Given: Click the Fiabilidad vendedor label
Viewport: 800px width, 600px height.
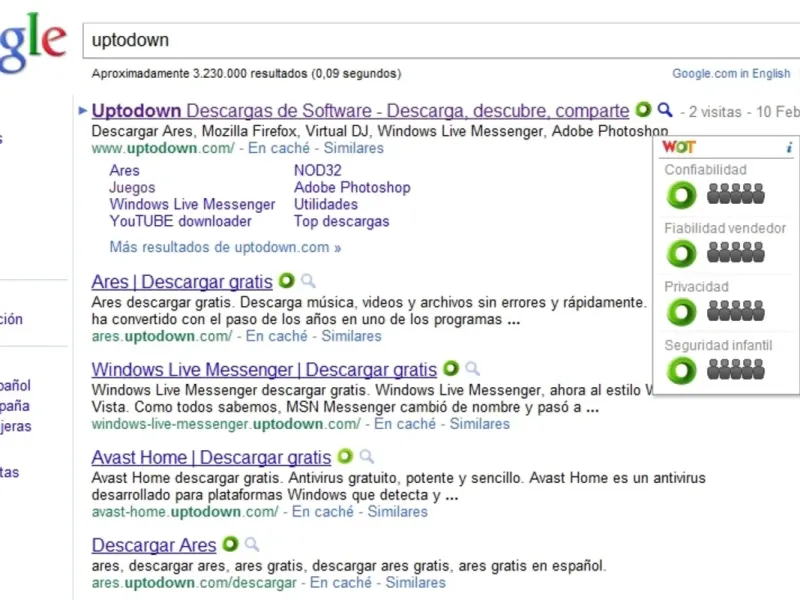Looking at the screenshot, I should click(725, 228).
